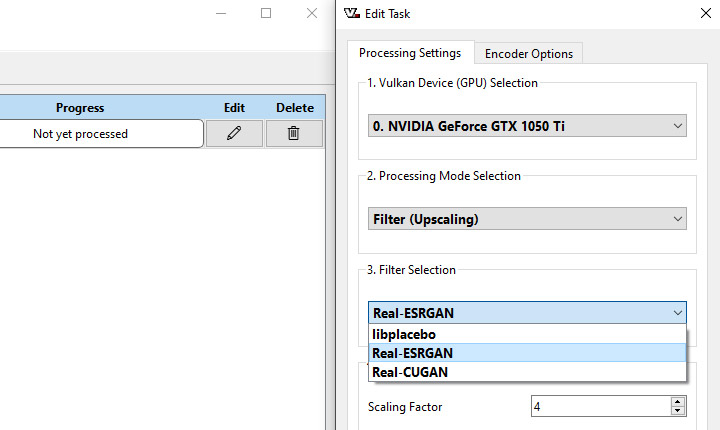Minimize the main window
720x430 pixels.
[x=221, y=13]
